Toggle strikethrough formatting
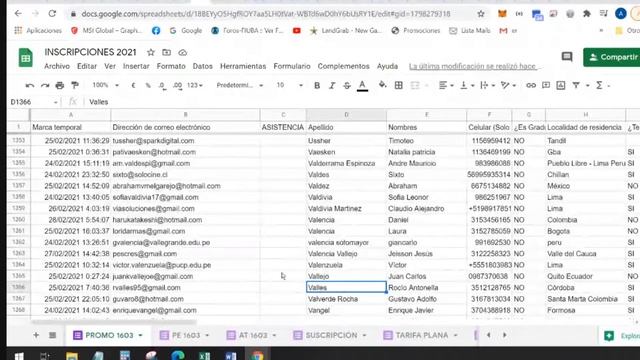 coord(347,85)
